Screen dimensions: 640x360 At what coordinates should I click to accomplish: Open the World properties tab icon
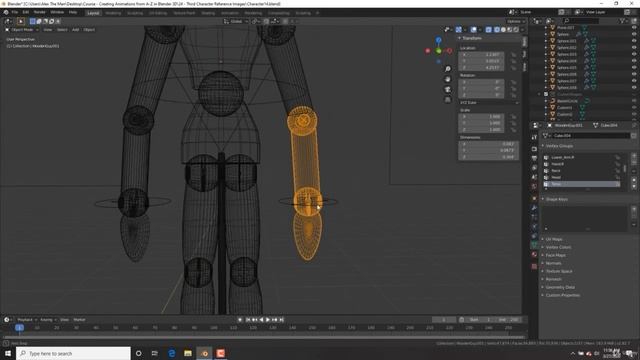tap(534, 187)
